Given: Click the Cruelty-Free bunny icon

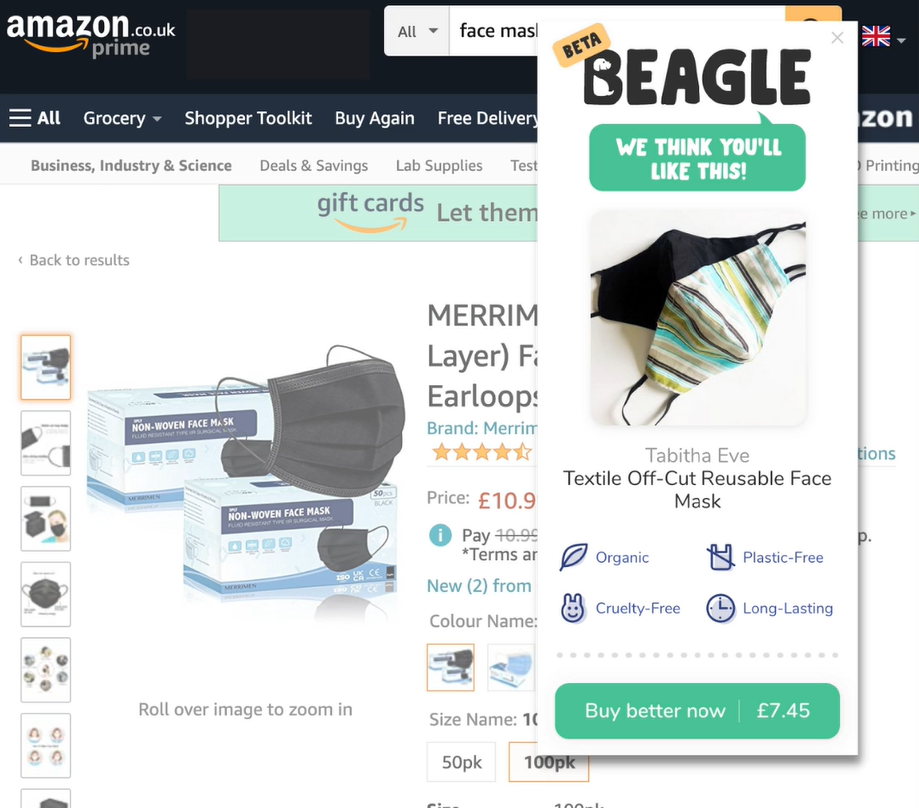Looking at the screenshot, I should (x=573, y=608).
